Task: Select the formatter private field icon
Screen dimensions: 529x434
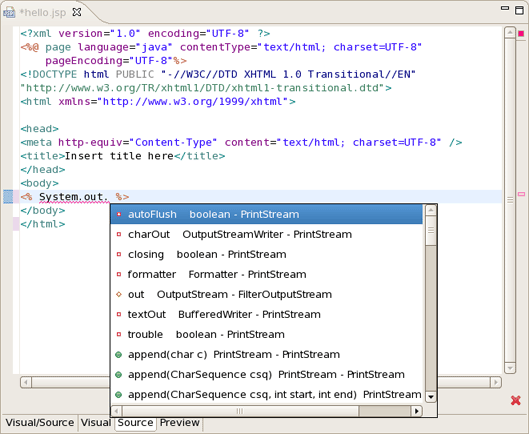Action: (119, 274)
